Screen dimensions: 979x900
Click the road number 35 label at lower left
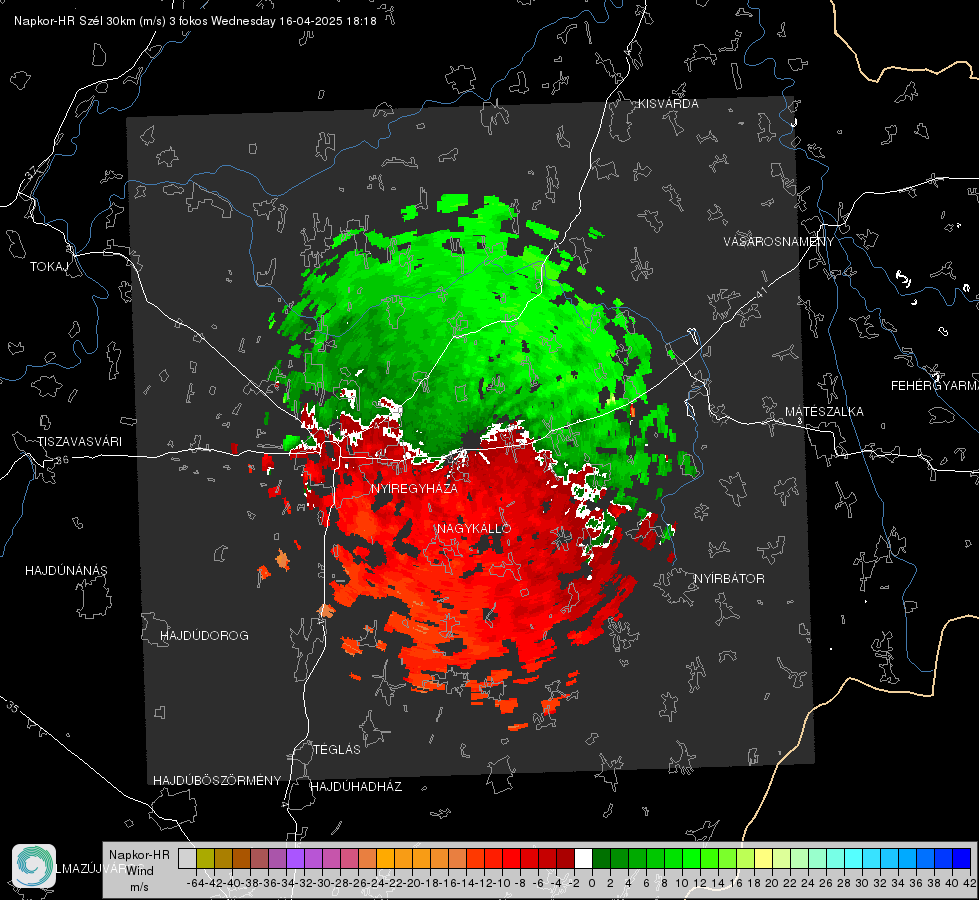pyautogui.click(x=14, y=708)
